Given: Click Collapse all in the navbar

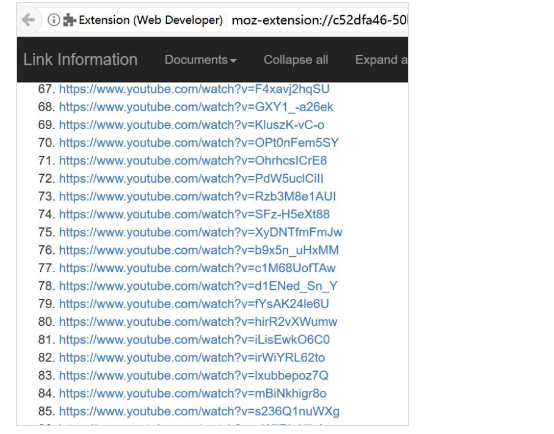Looking at the screenshot, I should (x=296, y=60).
